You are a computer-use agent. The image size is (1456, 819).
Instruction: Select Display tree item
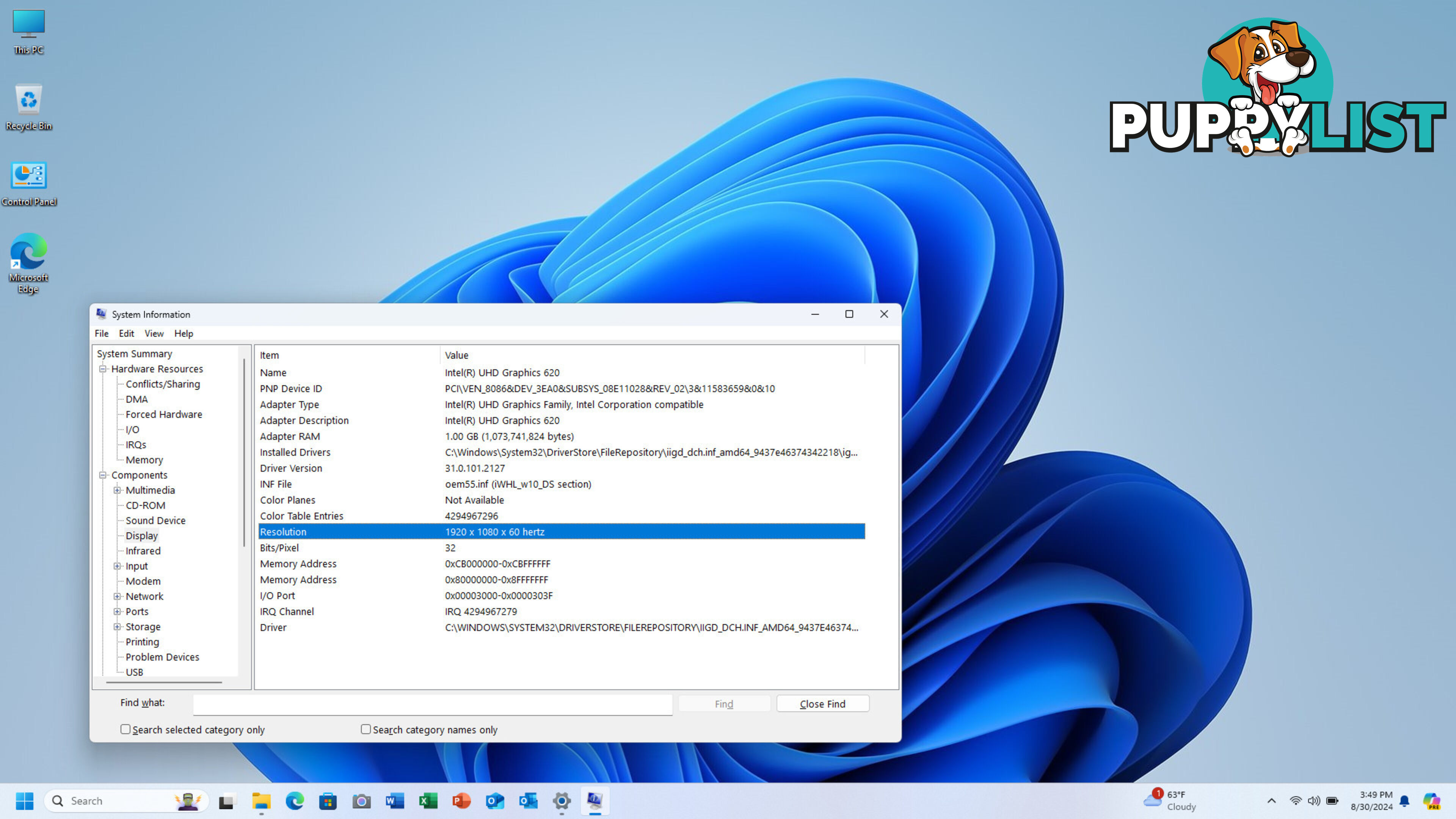point(142,536)
